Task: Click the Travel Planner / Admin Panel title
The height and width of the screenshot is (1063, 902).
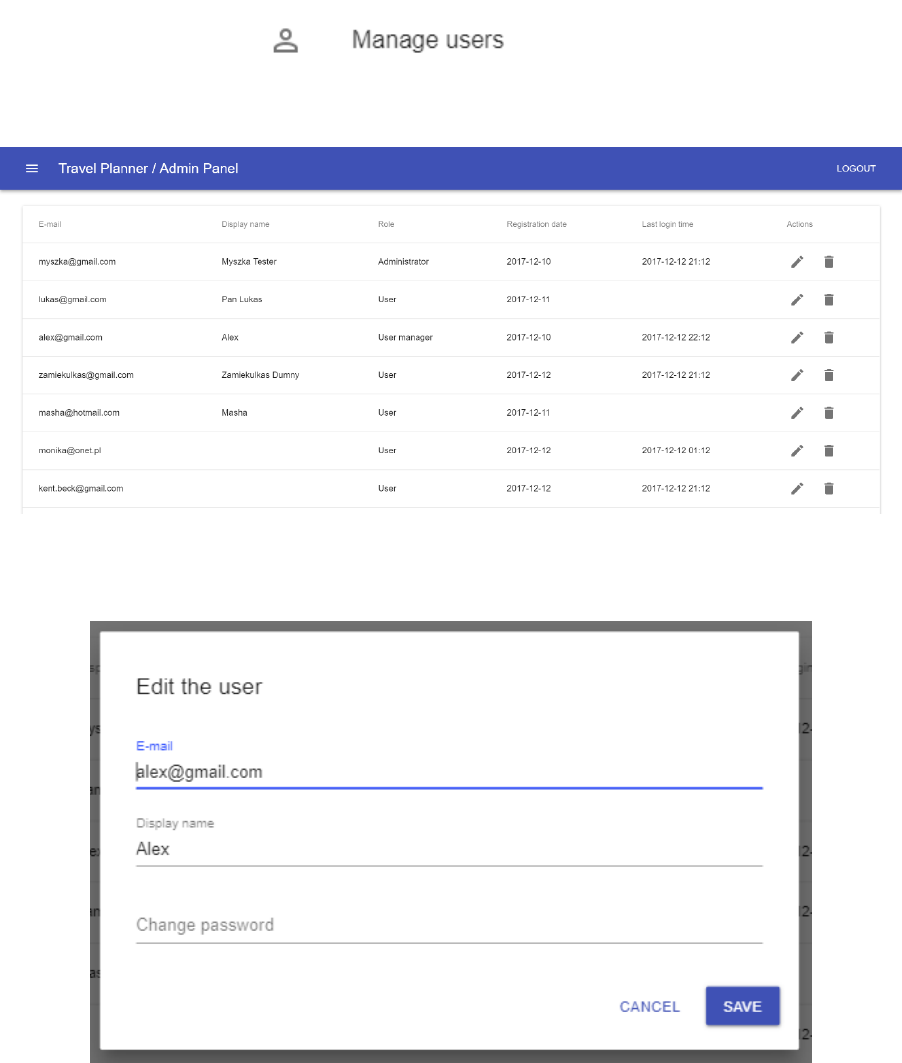Action: pyautogui.click(x=148, y=168)
